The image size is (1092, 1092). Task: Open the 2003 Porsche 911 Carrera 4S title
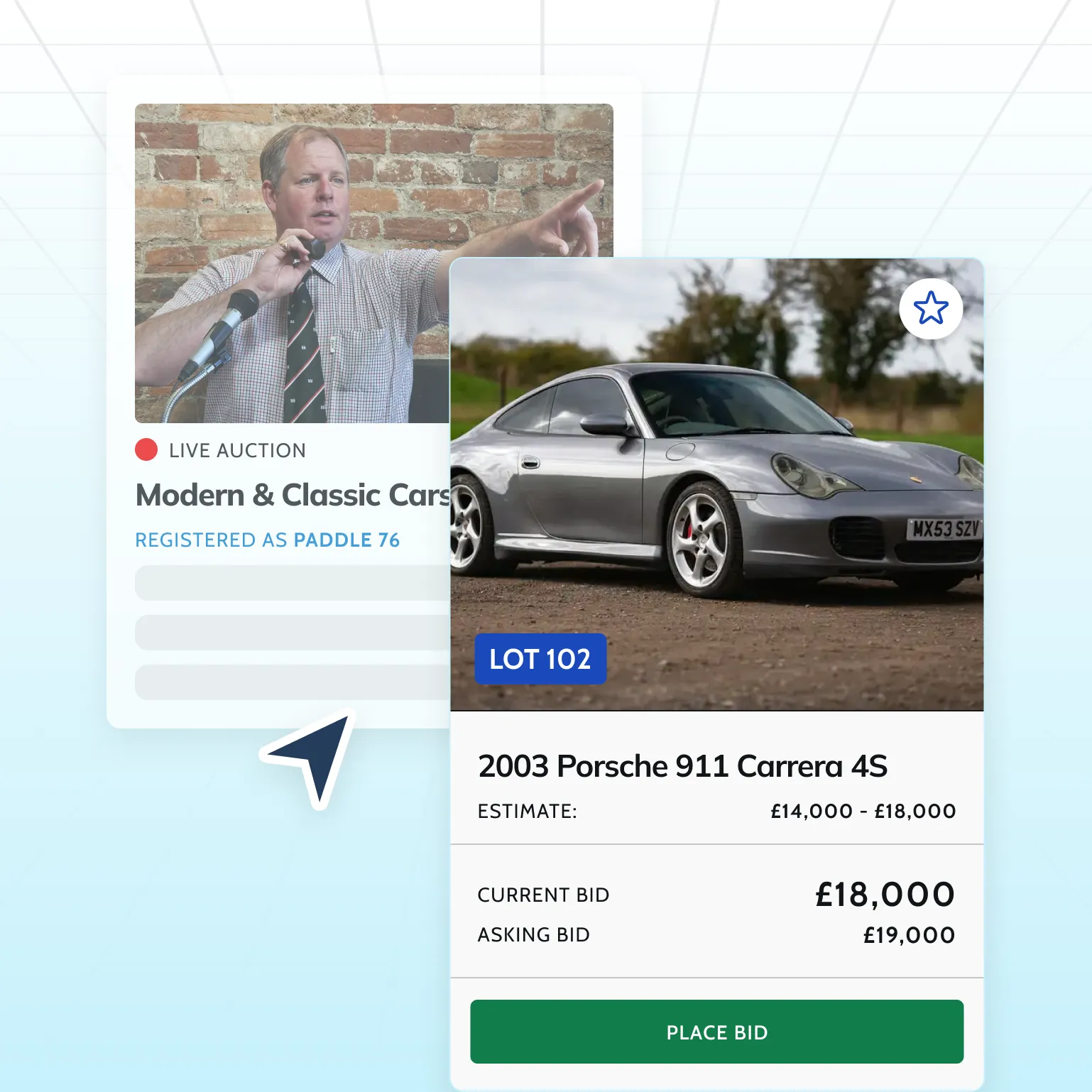pos(683,766)
